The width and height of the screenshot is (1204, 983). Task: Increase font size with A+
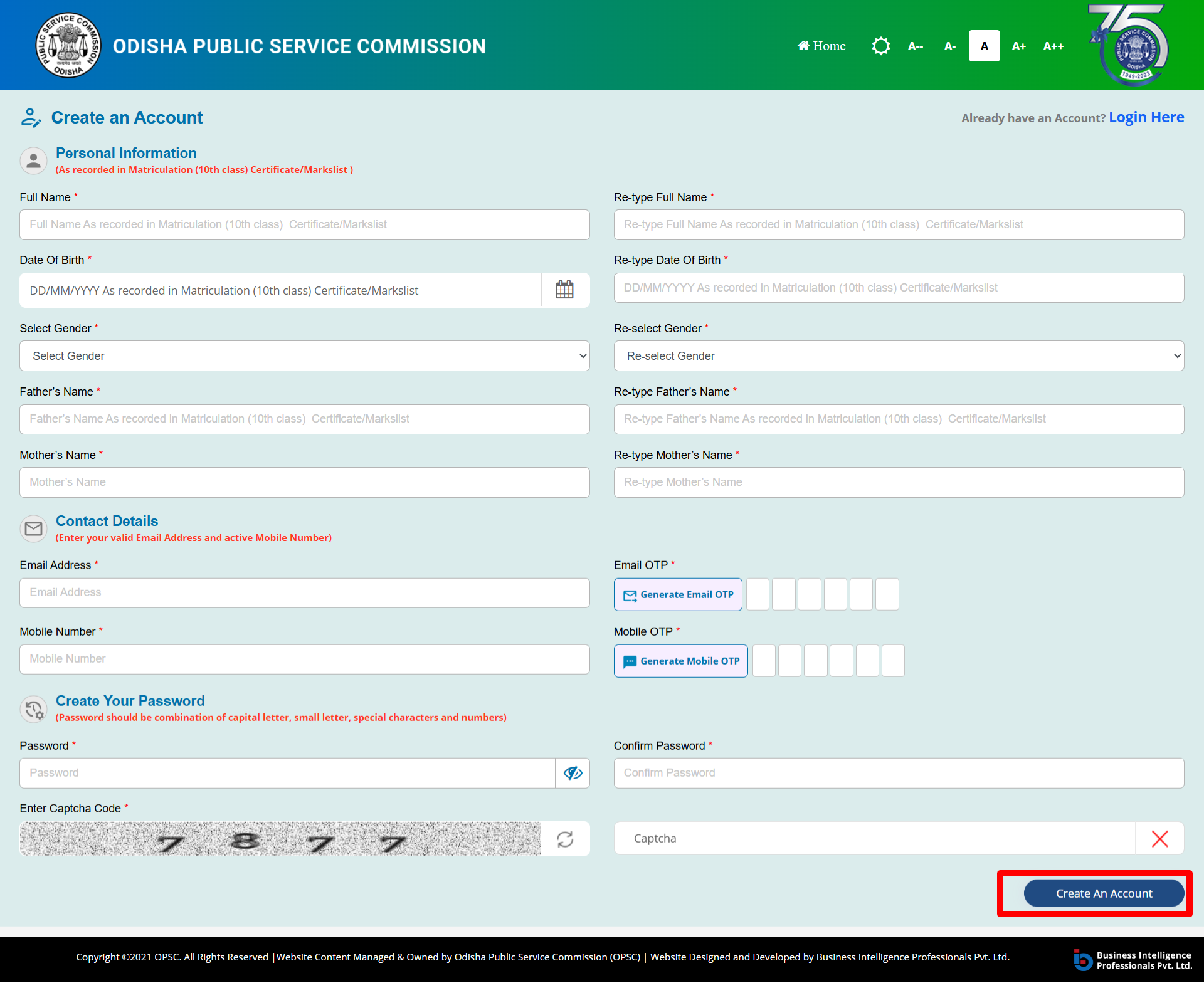1018,46
